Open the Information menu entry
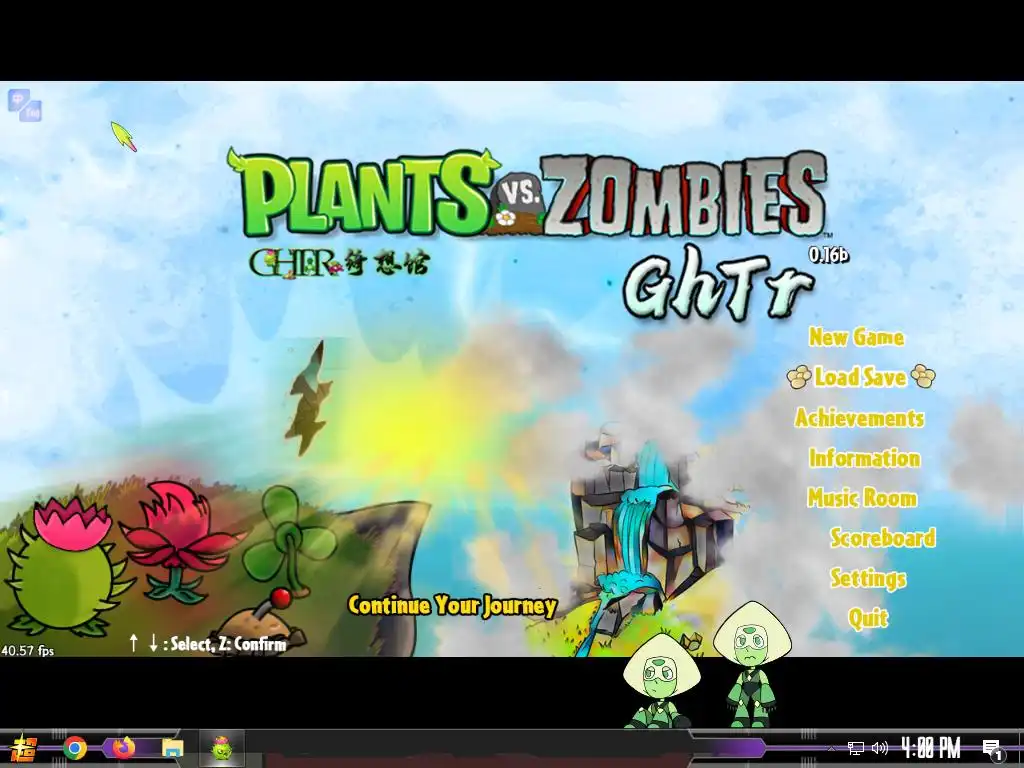The image size is (1024, 768). tap(864, 458)
